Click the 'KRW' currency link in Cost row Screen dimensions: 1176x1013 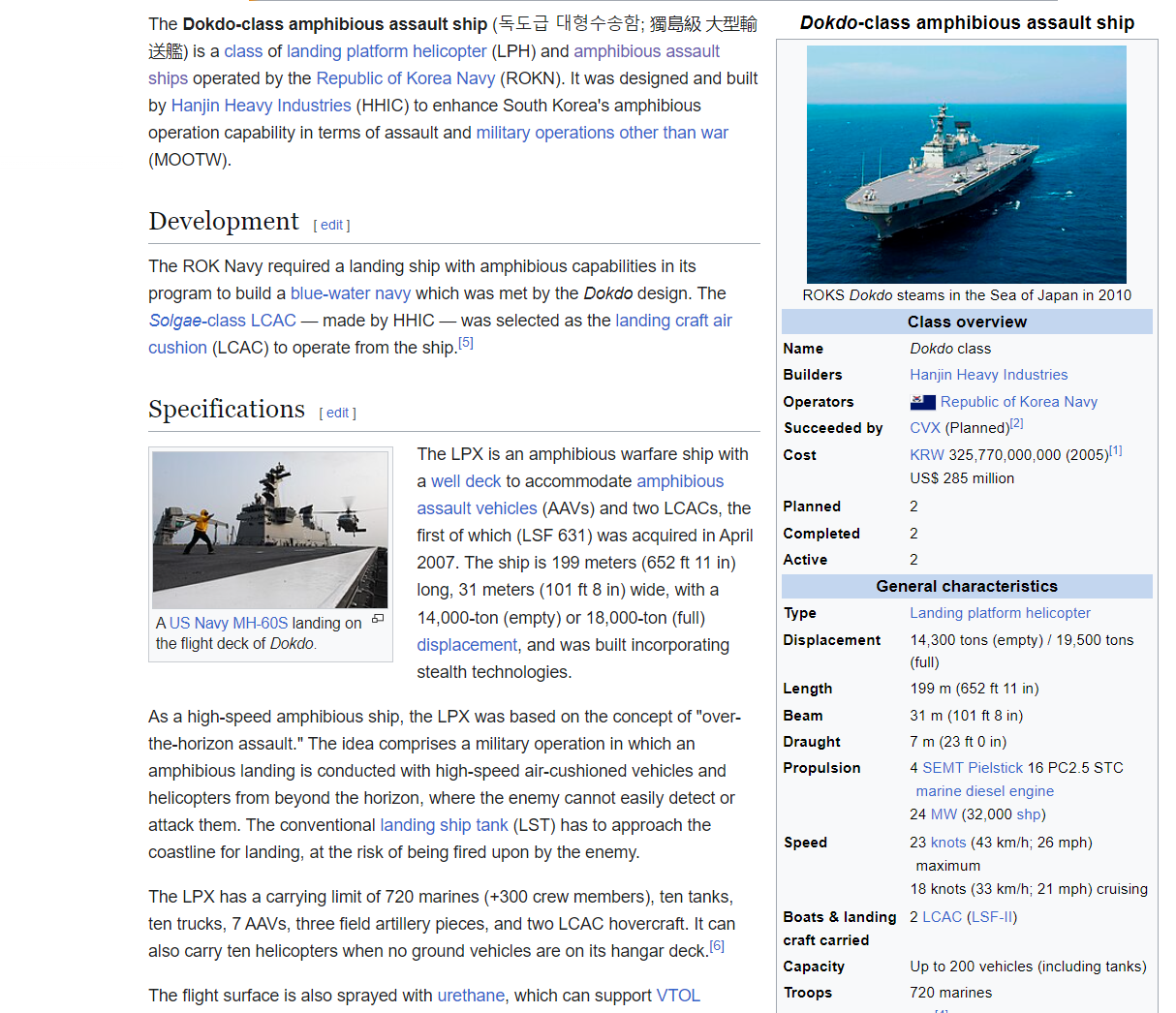(x=927, y=455)
